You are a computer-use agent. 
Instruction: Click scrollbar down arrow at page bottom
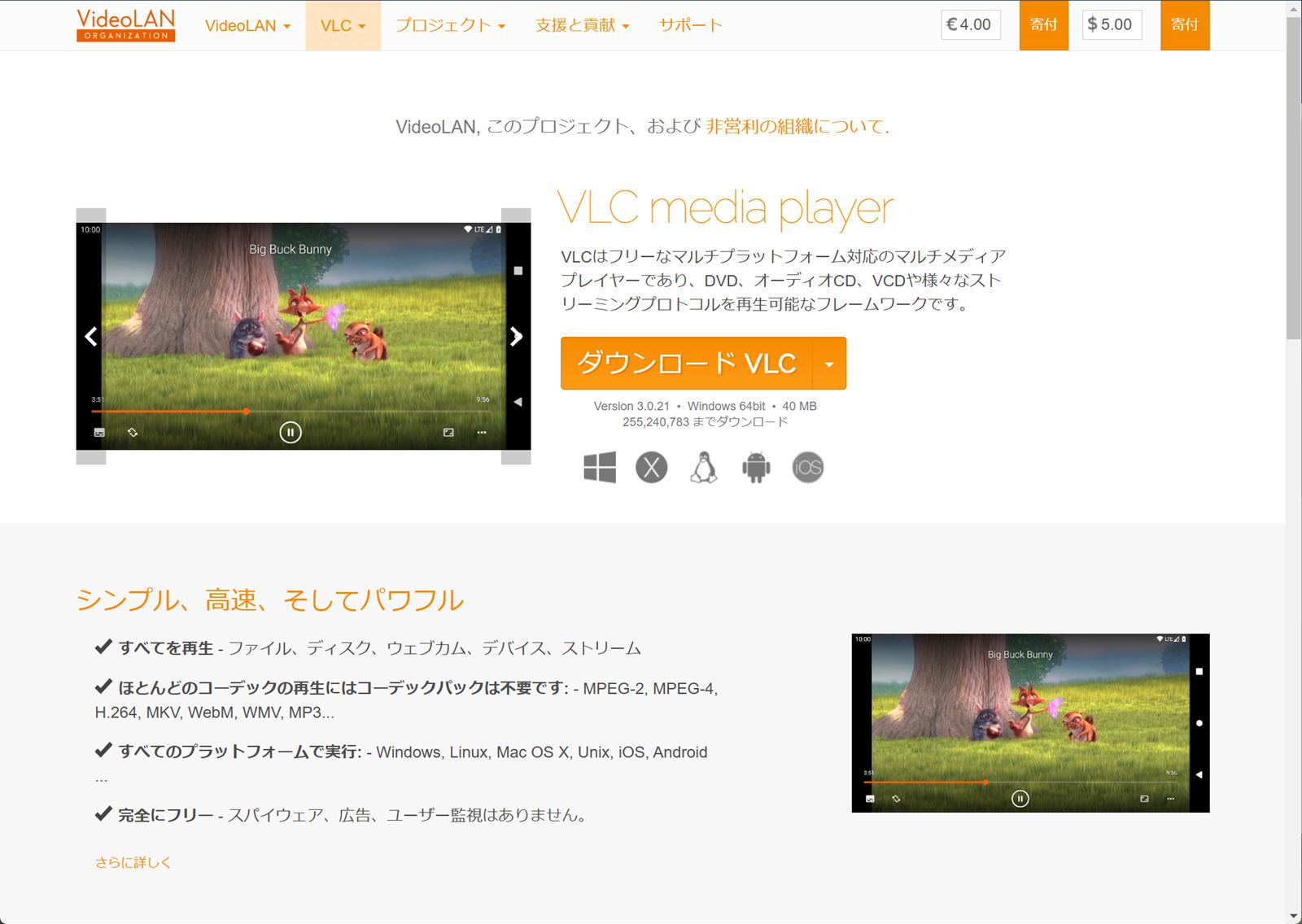click(1294, 917)
